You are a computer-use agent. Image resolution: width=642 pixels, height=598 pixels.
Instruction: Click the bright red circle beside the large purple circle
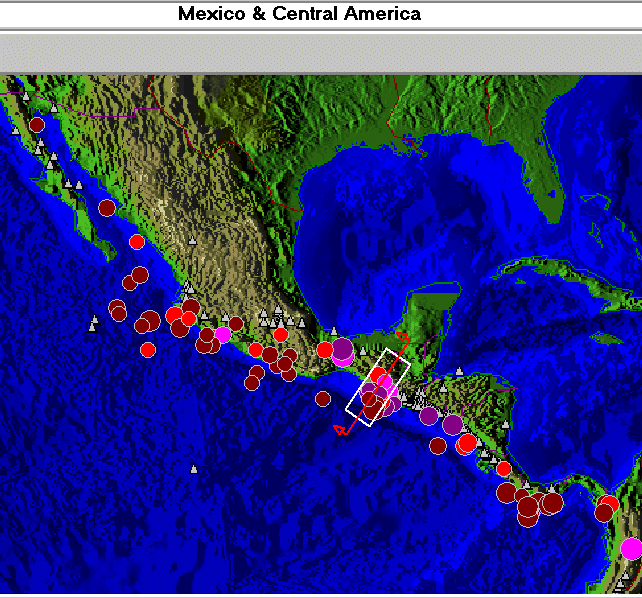pyautogui.click(x=324, y=350)
